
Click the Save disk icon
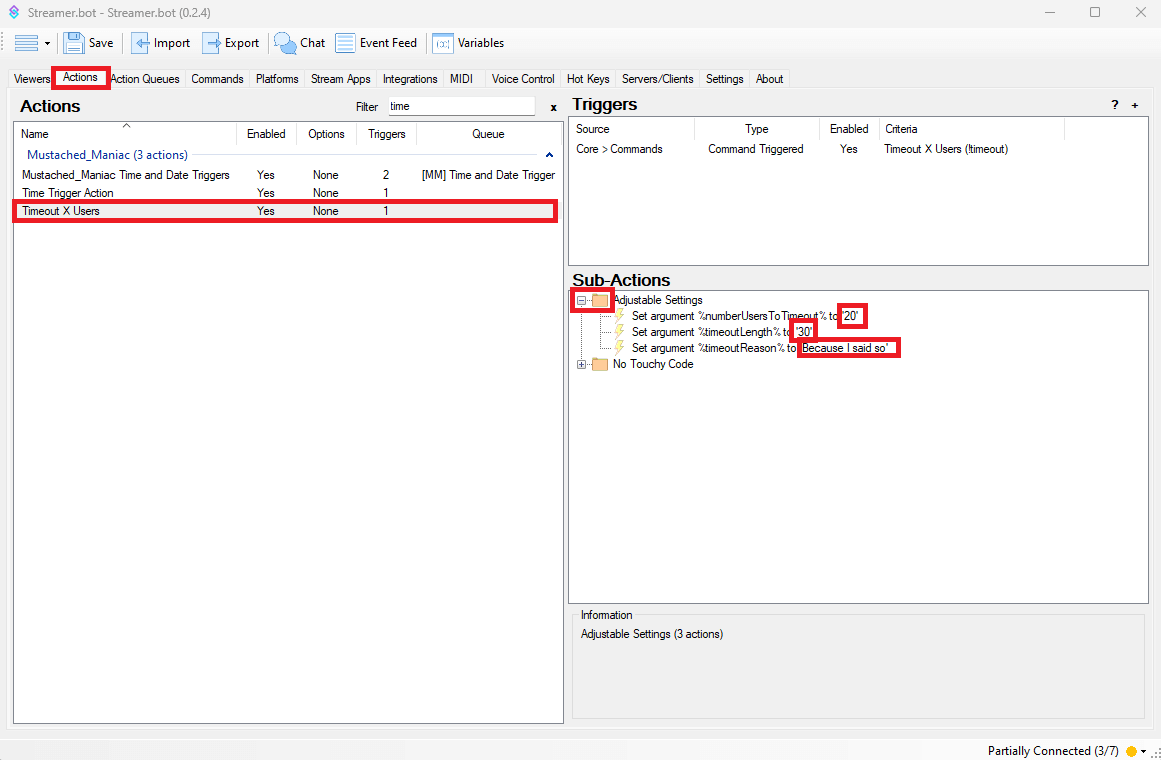(75, 43)
